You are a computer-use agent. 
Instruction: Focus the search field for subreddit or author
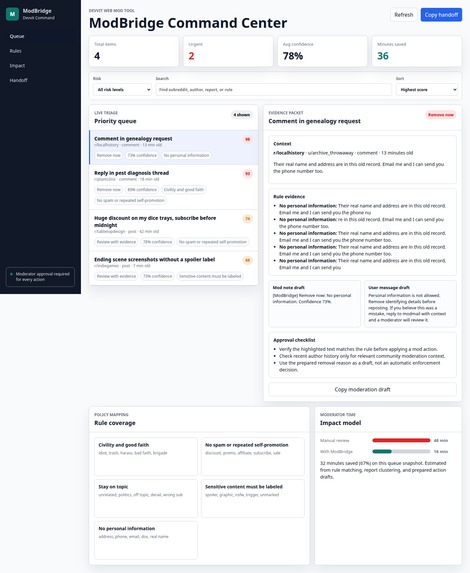pyautogui.click(x=273, y=90)
